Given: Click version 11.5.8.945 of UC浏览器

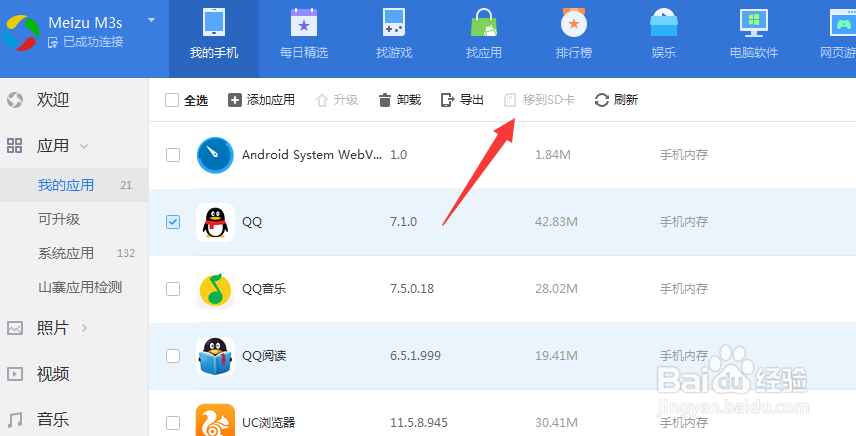Looking at the screenshot, I should pos(419,422).
